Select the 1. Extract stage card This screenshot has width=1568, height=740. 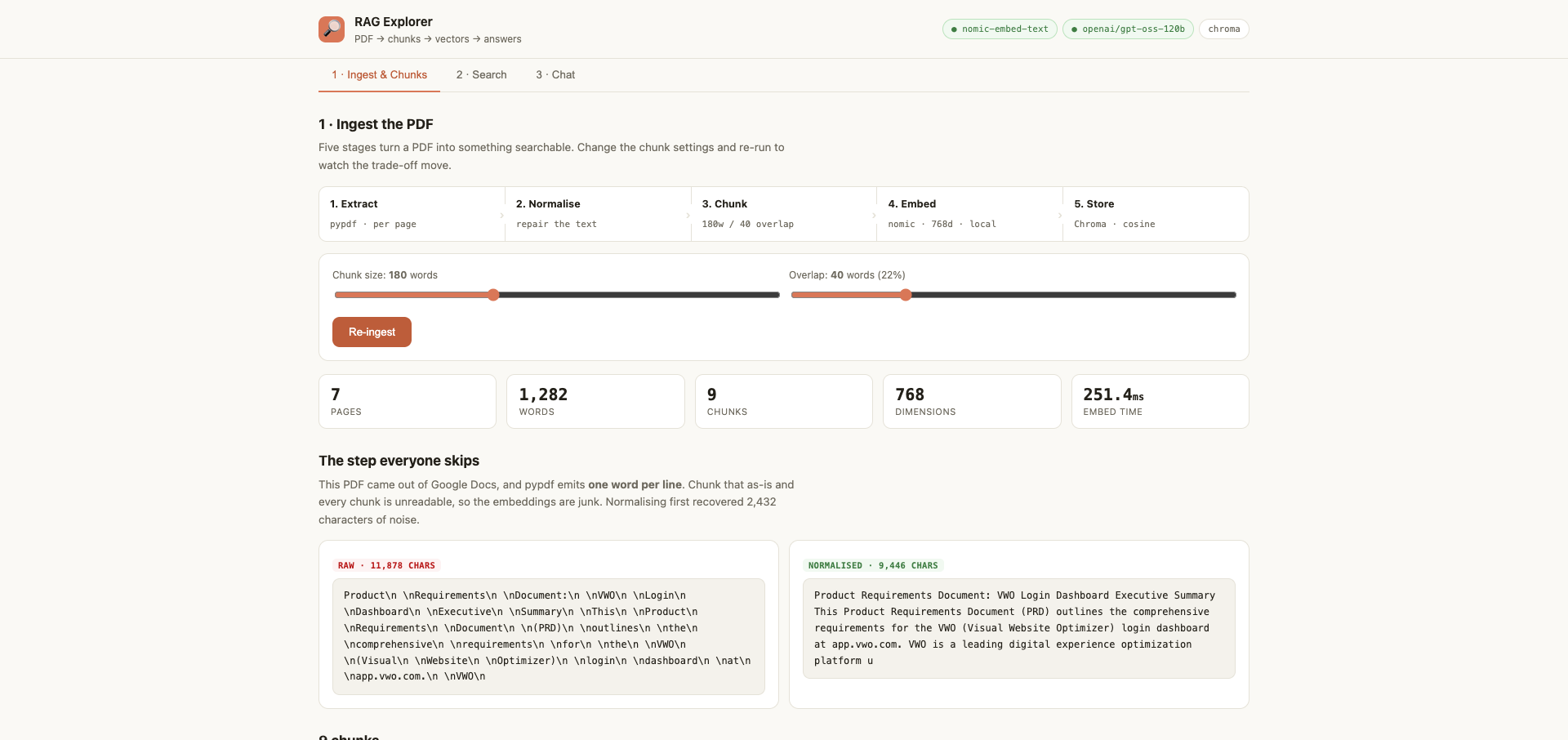(412, 214)
